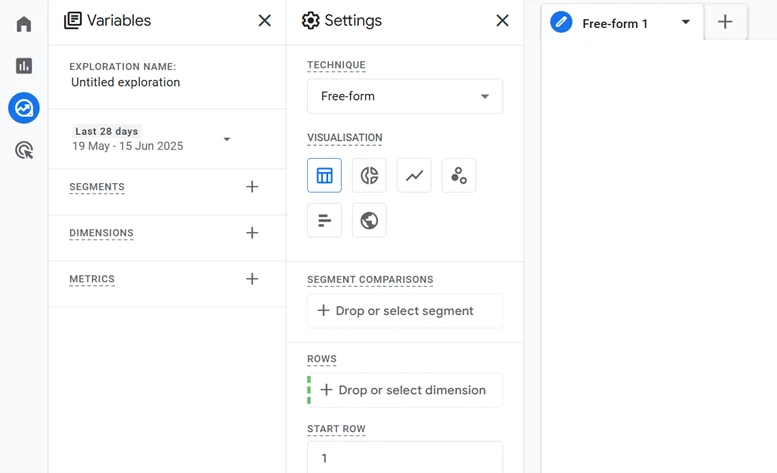
Task: Click the SEGMENTS label
Action: click(97, 187)
